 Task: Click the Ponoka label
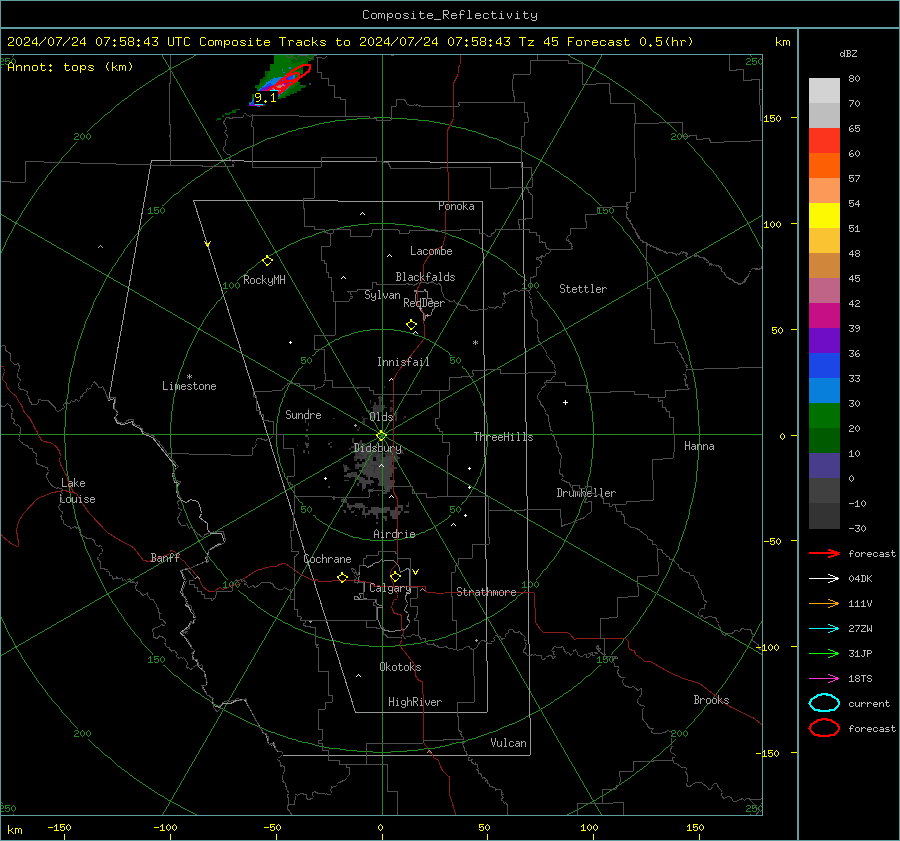[456, 206]
